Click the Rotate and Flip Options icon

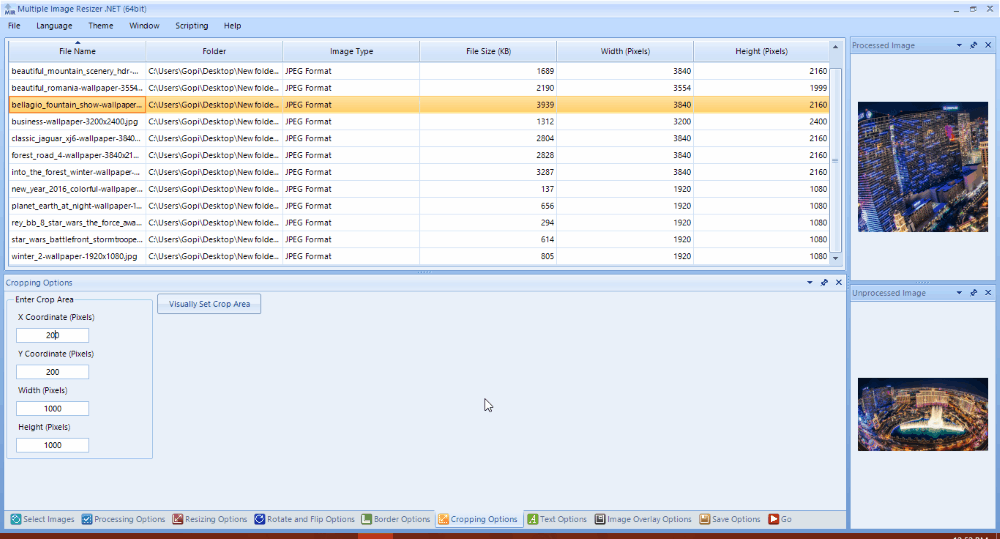coord(260,519)
